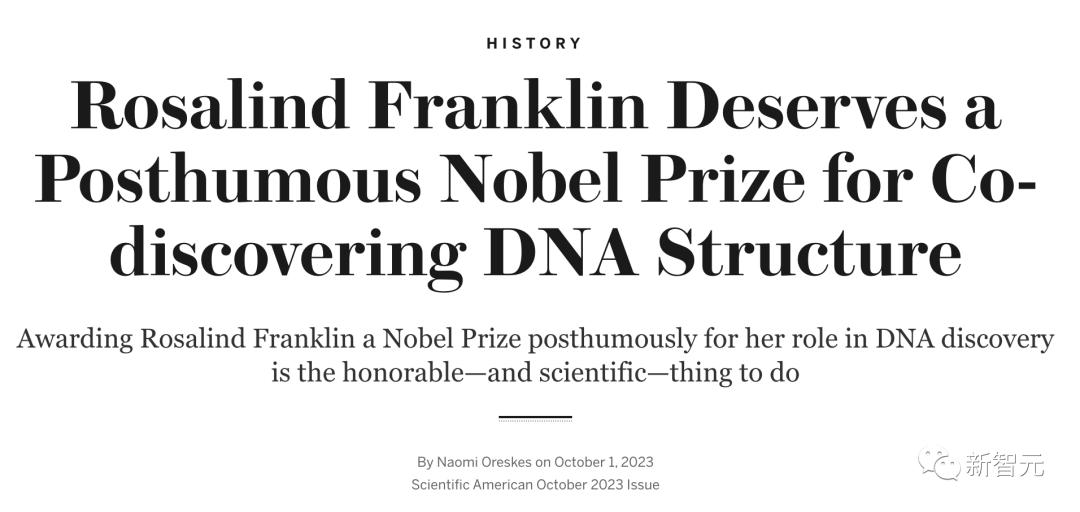The height and width of the screenshot is (512, 1080).
Task: Open the Scientific American October 2023 Issue link
Action: click(x=535, y=484)
